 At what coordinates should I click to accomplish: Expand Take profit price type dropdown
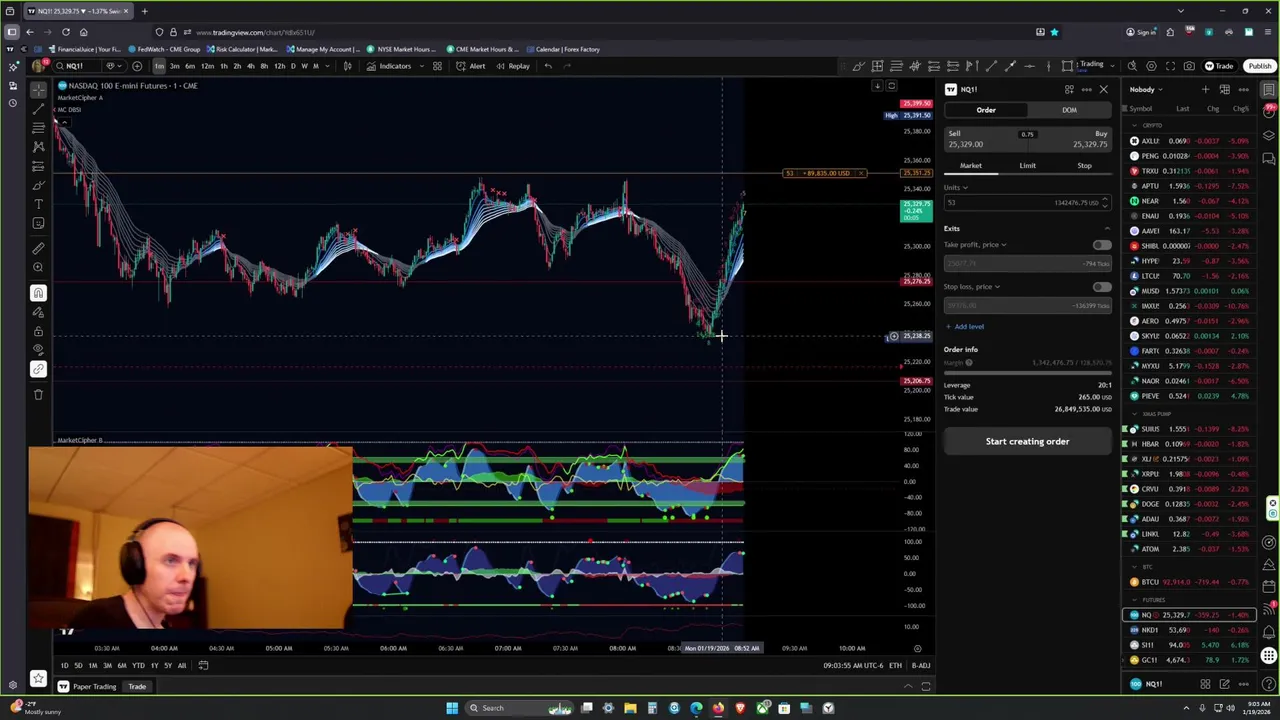975,245
